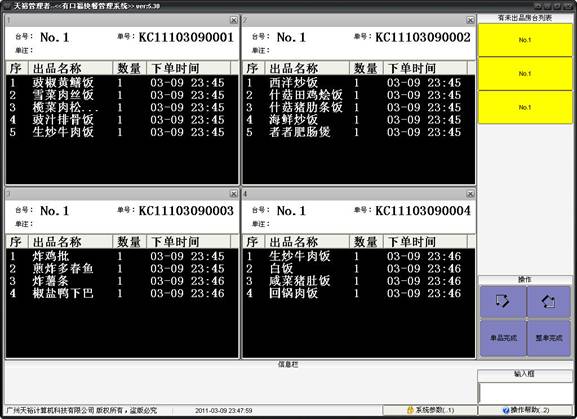This screenshot has height=419, width=577.
Task: Close order panel KC11103090004
Action: tap(470, 194)
